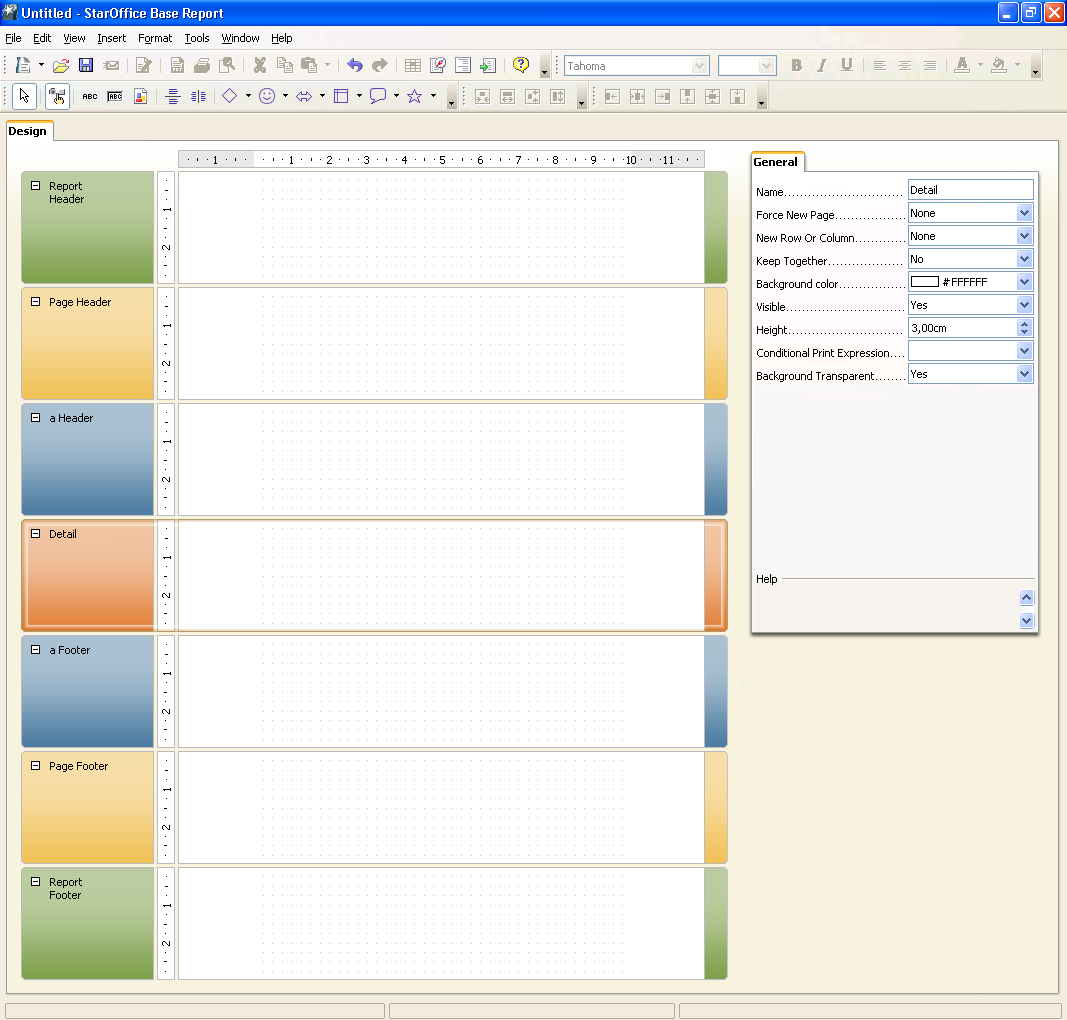This screenshot has height=1020, width=1067.
Task: Open the Open file folder icon
Action: coord(61,65)
